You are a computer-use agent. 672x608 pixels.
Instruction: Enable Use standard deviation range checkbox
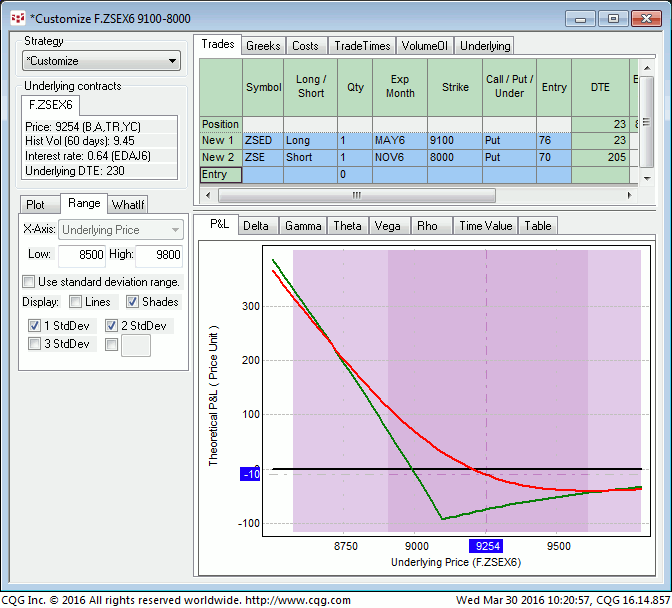pos(29,282)
